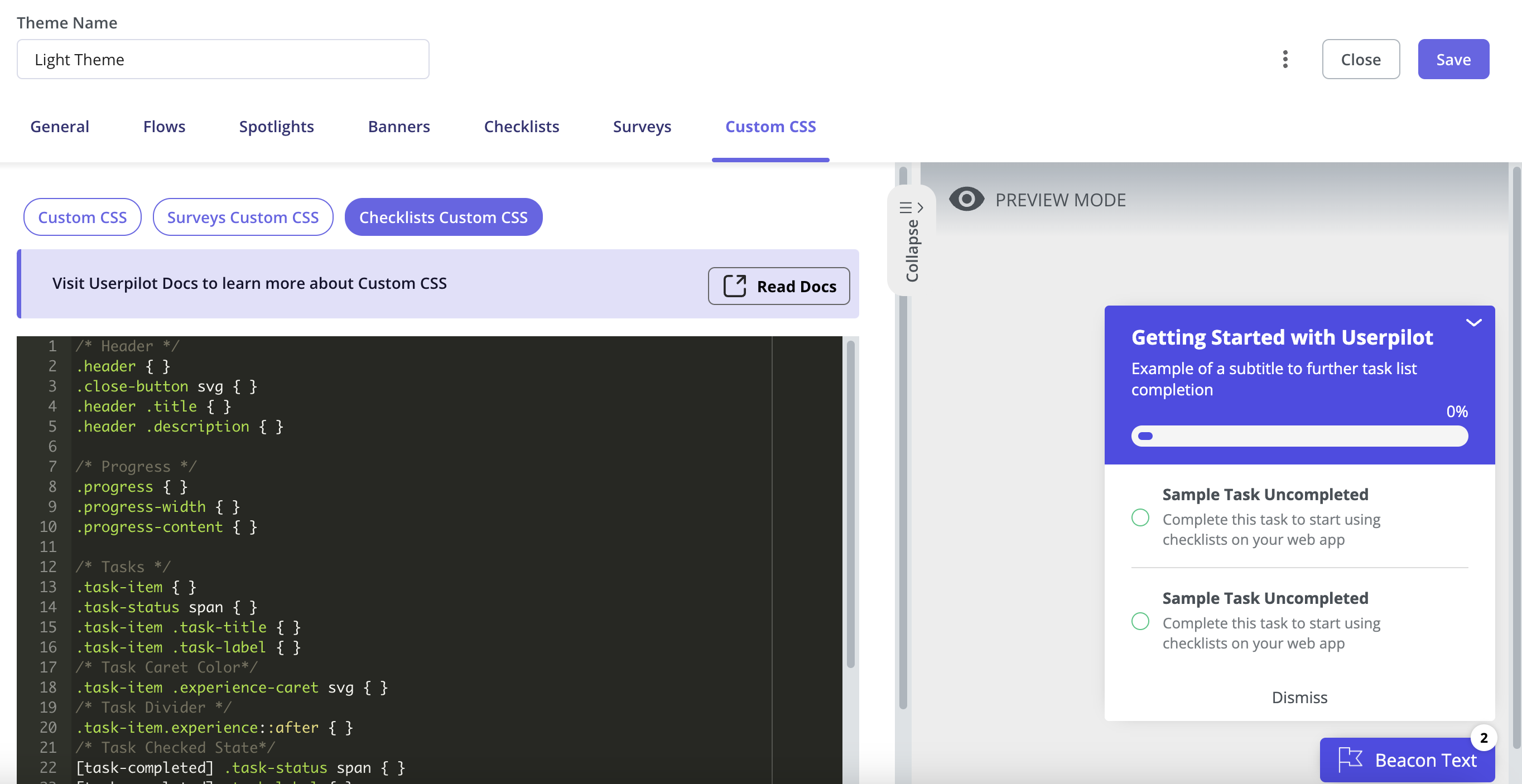This screenshot has height=784, width=1522.
Task: Dismiss the checklist preview
Action: [1299, 697]
